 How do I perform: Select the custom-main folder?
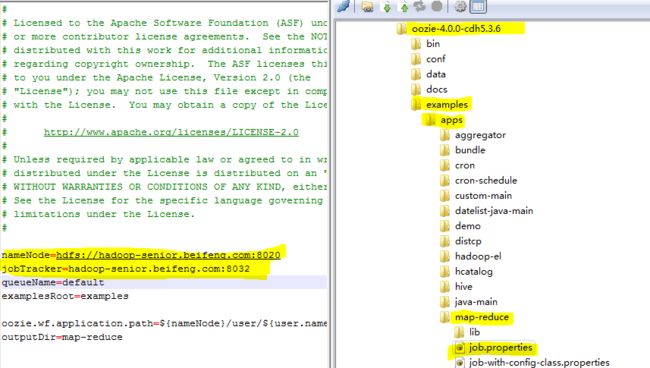coord(483,196)
